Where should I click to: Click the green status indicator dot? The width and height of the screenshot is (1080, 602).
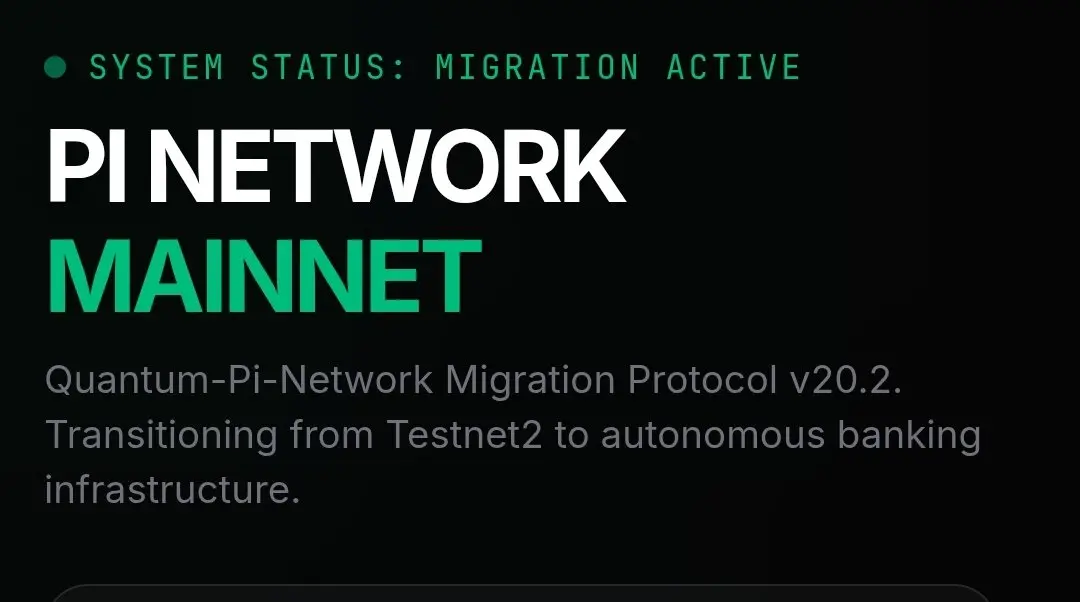click(x=55, y=68)
